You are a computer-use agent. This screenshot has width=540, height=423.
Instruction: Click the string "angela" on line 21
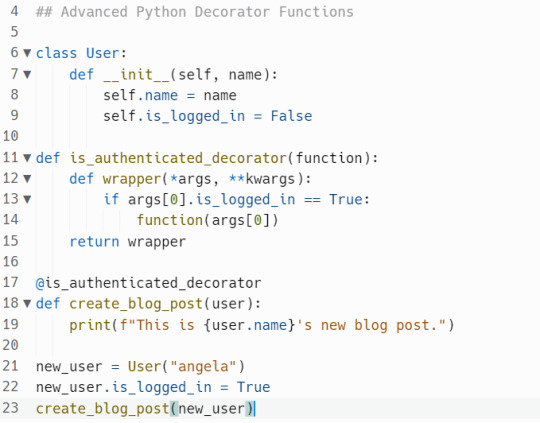[x=203, y=367]
